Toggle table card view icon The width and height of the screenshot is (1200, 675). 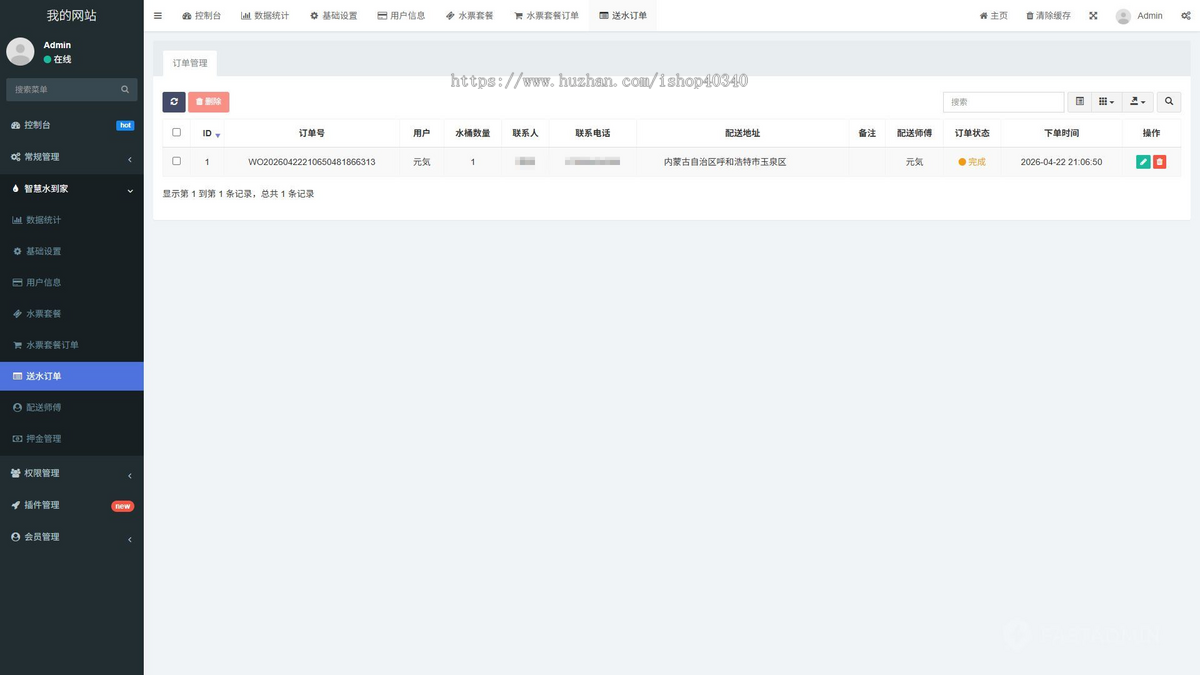[x=1080, y=102]
